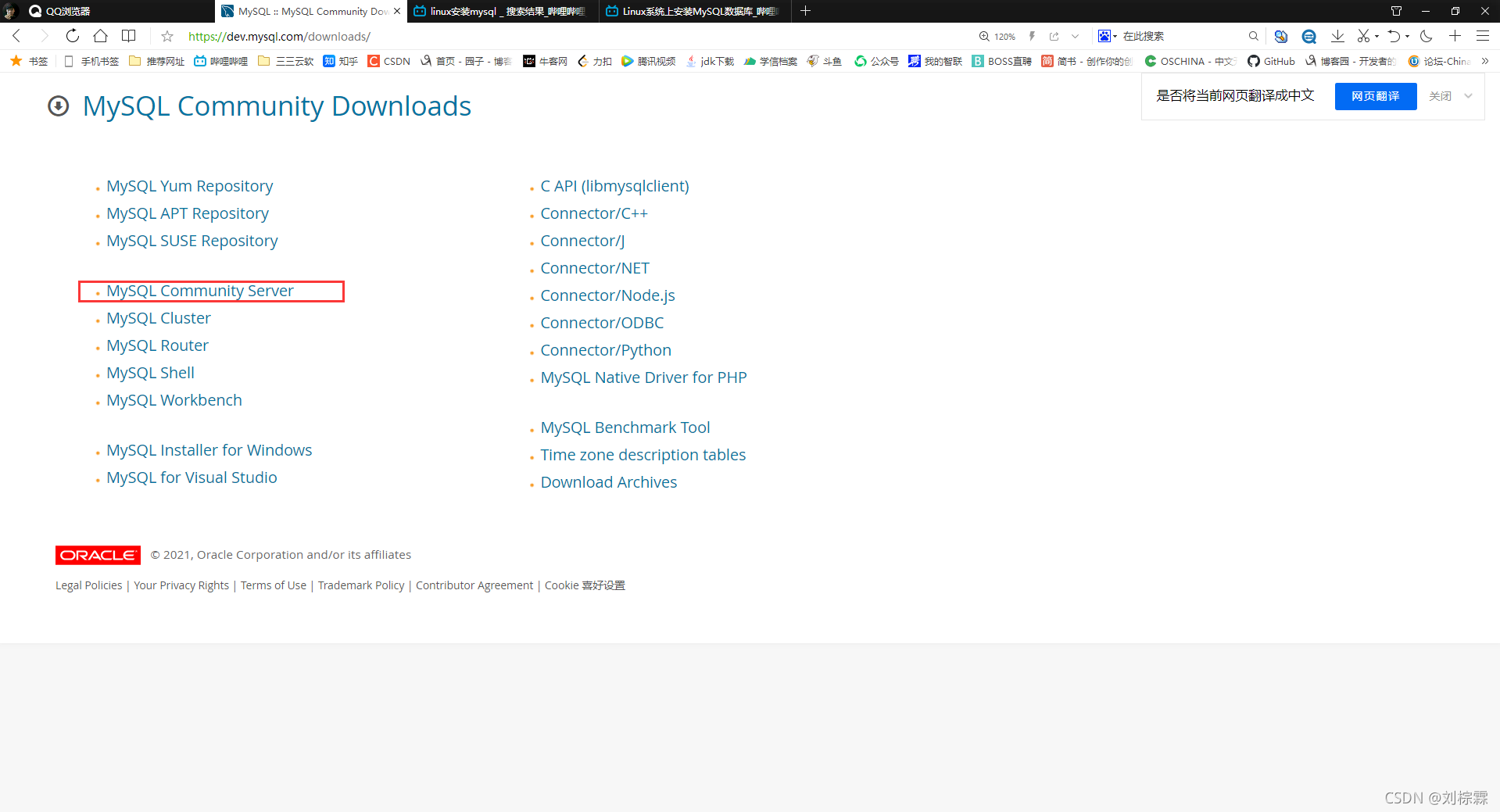Open the jdk下载 bookmark
Viewport: 1500px width, 812px height.
click(710, 61)
